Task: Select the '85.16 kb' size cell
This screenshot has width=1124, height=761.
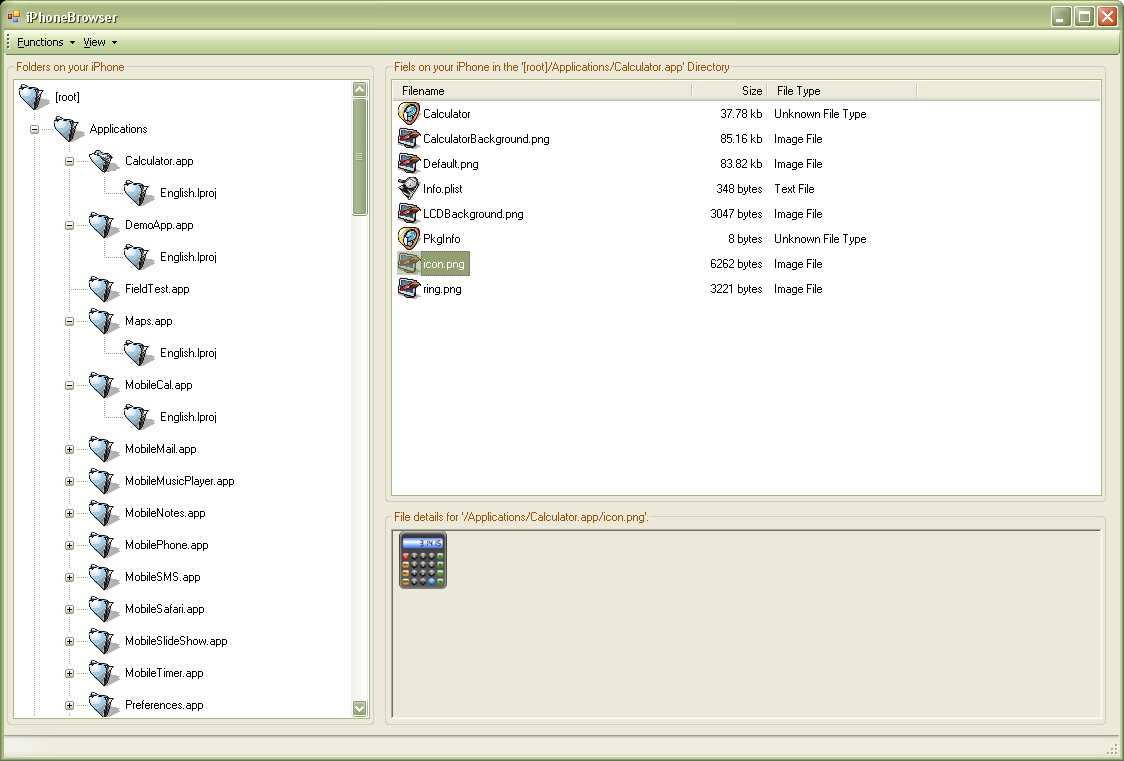Action: point(741,139)
